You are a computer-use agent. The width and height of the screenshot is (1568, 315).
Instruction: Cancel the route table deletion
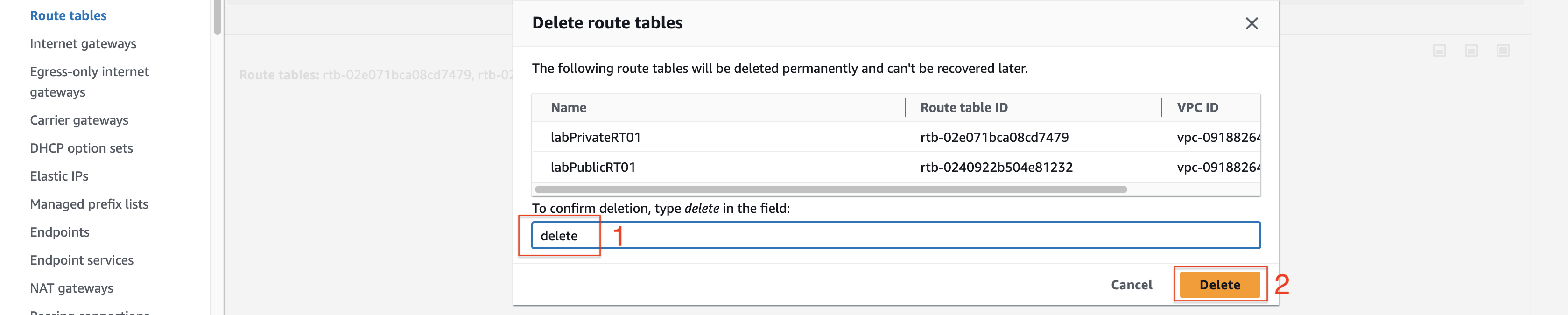click(x=1132, y=285)
